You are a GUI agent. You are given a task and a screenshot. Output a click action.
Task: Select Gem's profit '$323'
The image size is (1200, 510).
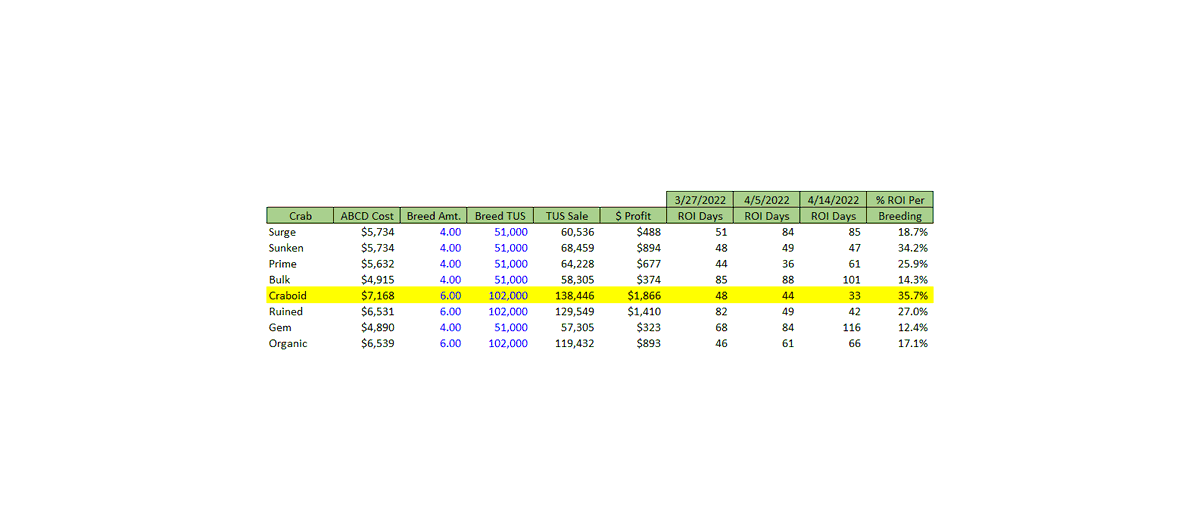point(649,328)
